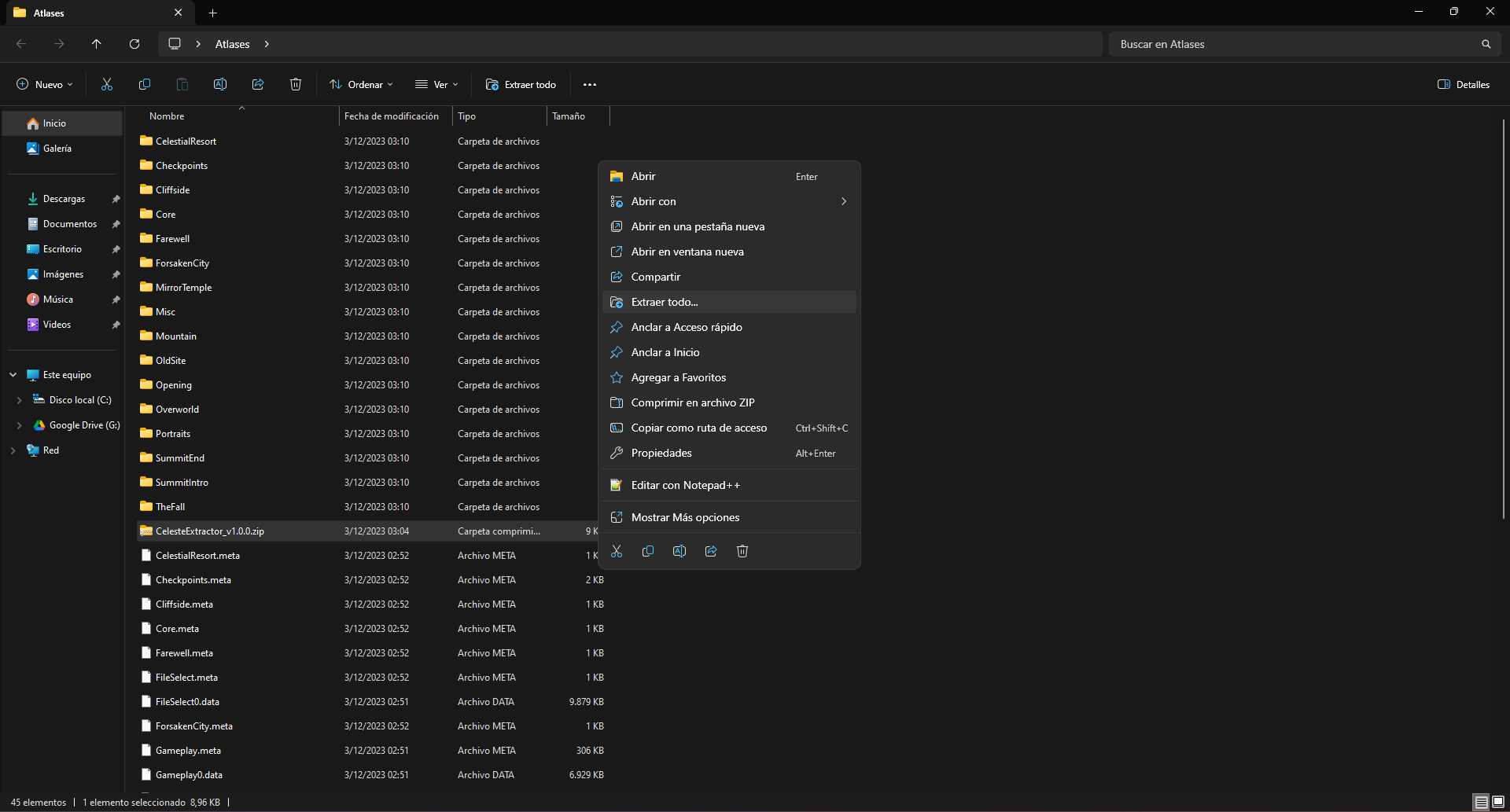Sort by Fecha de modificación column header
The image size is (1510, 812).
click(396, 116)
